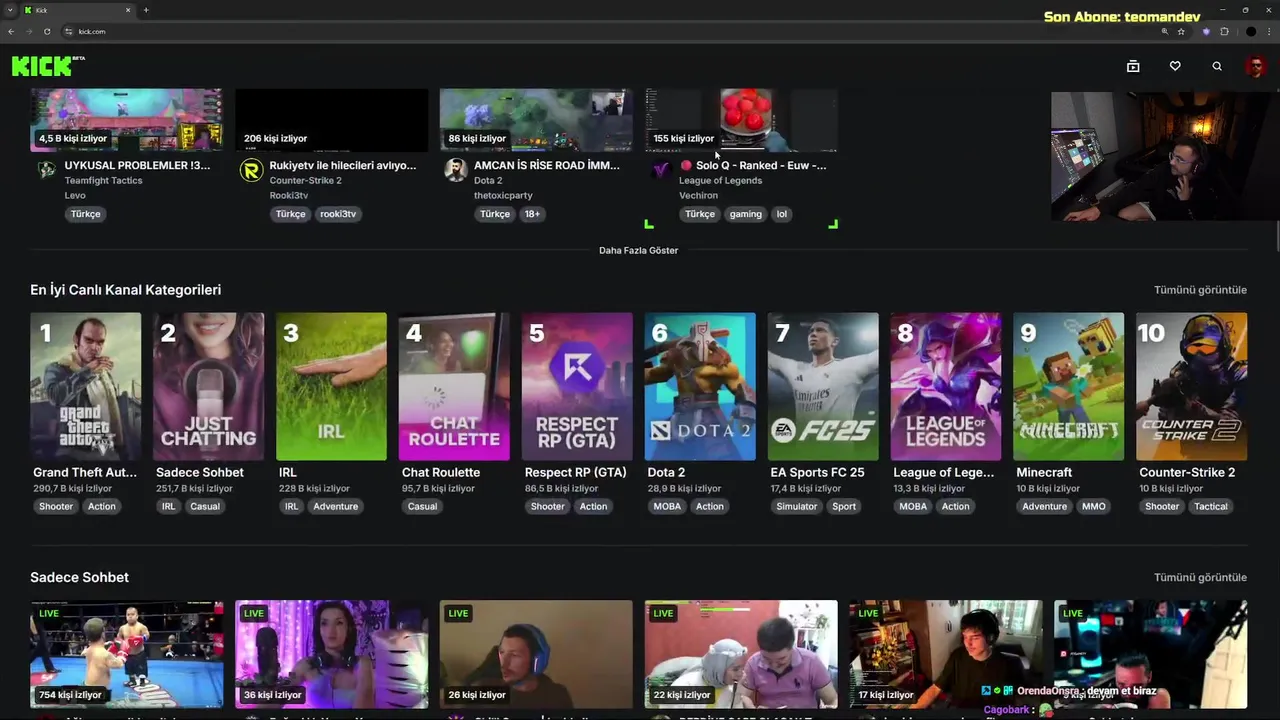Click Daha Fazla Göster link

coord(638,250)
